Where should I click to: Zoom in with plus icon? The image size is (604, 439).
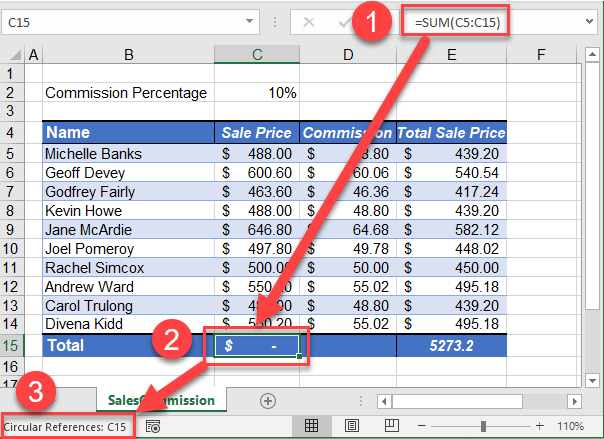pyautogui.click(x=540, y=426)
